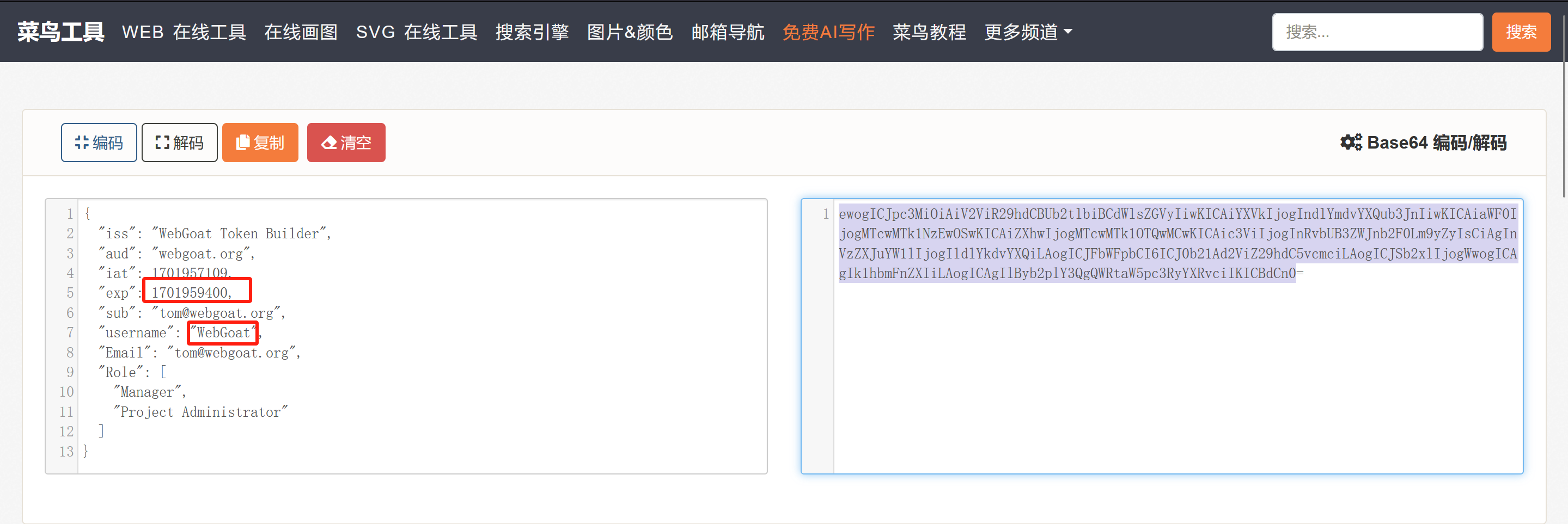Open the 邮箱导航 navigation item

(728, 32)
